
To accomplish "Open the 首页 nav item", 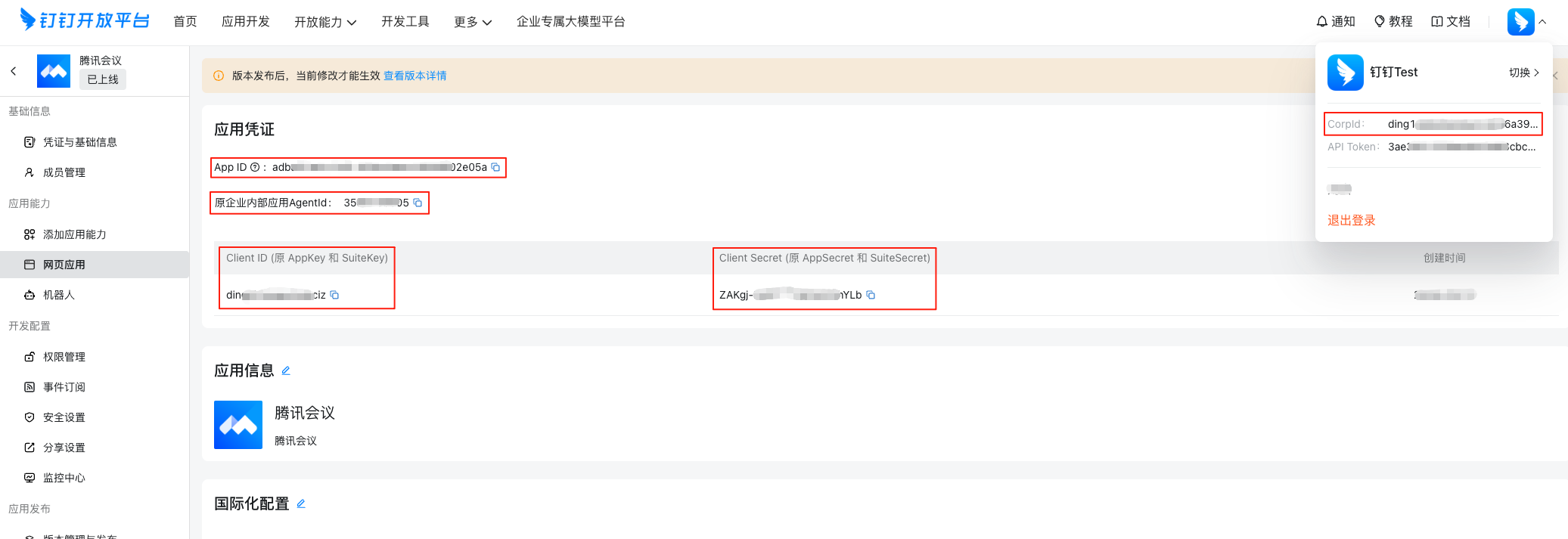I will point(185,21).
